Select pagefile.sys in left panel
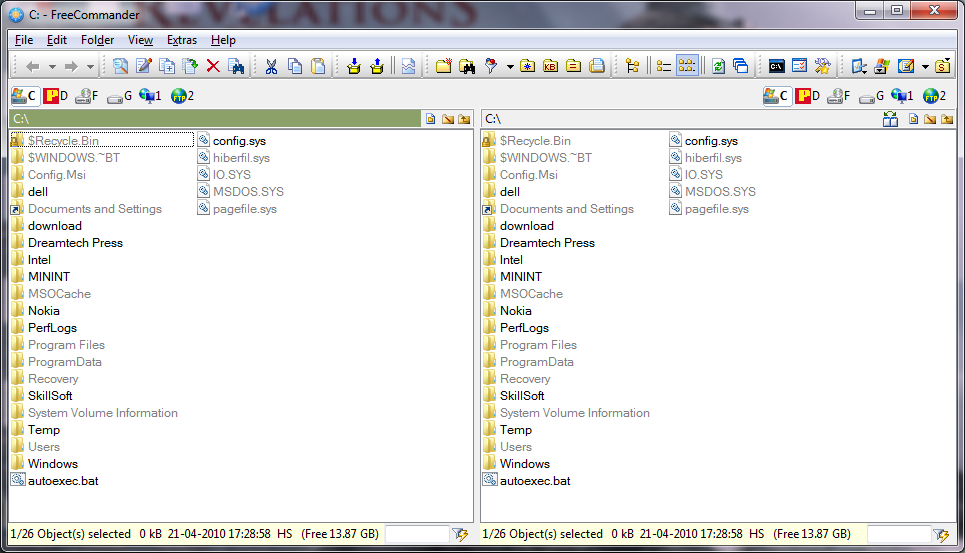The image size is (965, 553). [x=238, y=209]
